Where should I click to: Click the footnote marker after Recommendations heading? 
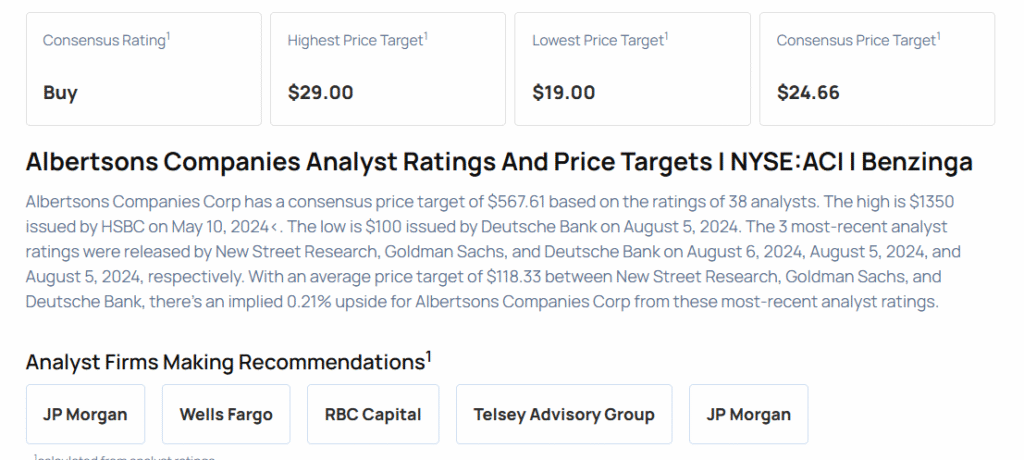[429, 355]
